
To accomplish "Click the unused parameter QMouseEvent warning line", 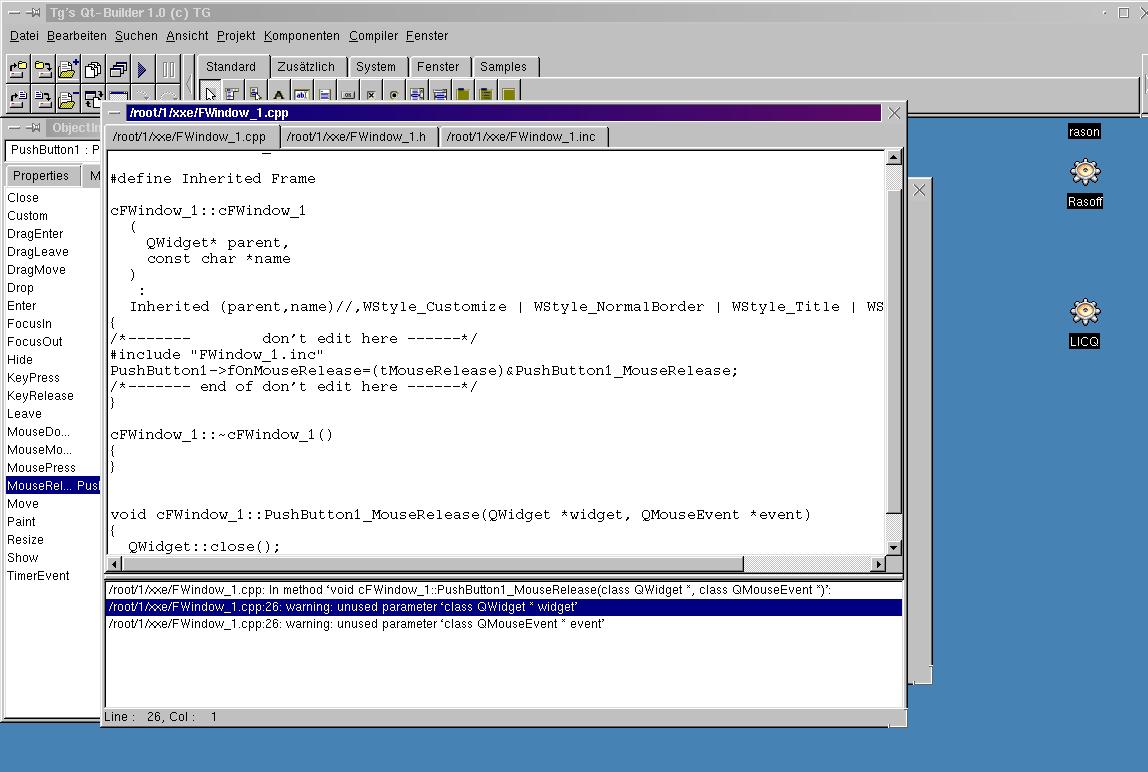I will pos(356,624).
